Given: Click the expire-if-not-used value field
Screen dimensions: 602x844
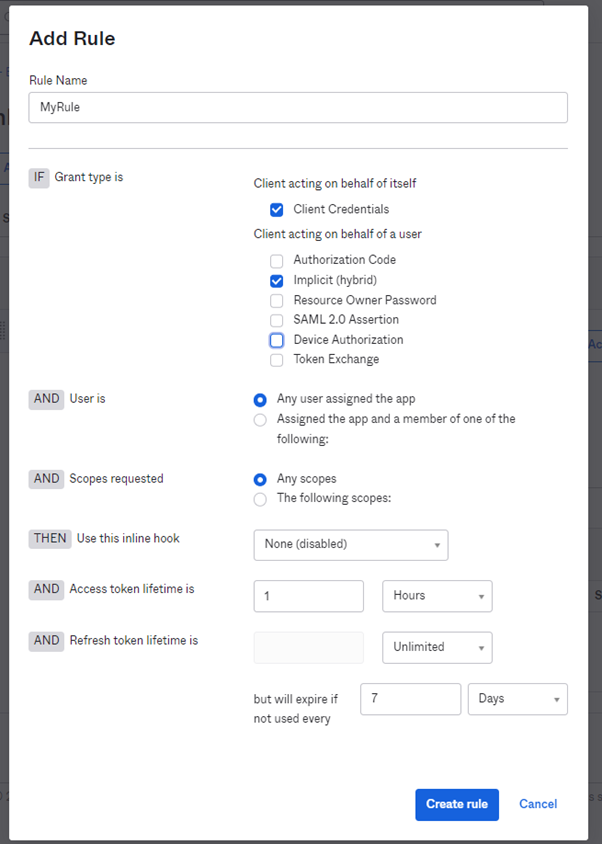Looking at the screenshot, I should (410, 699).
